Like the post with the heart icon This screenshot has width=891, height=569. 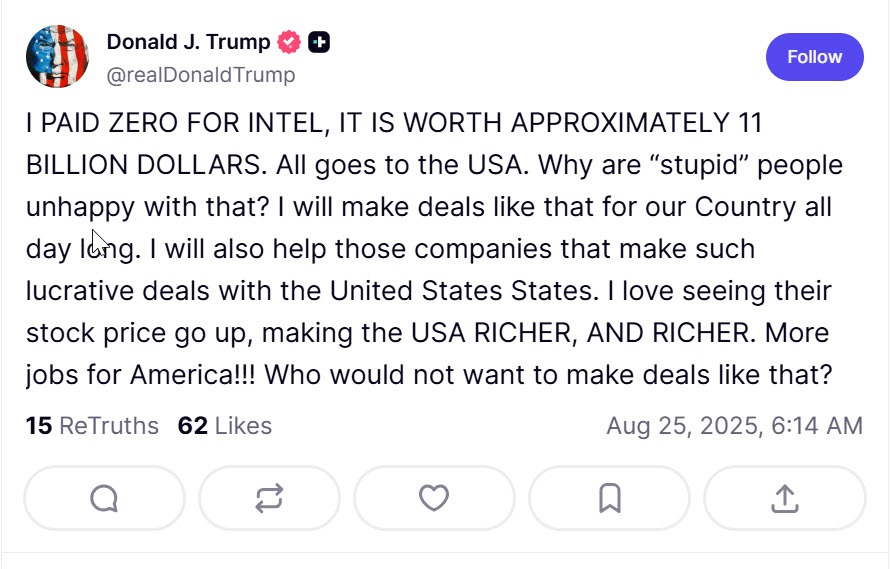[x=433, y=498]
